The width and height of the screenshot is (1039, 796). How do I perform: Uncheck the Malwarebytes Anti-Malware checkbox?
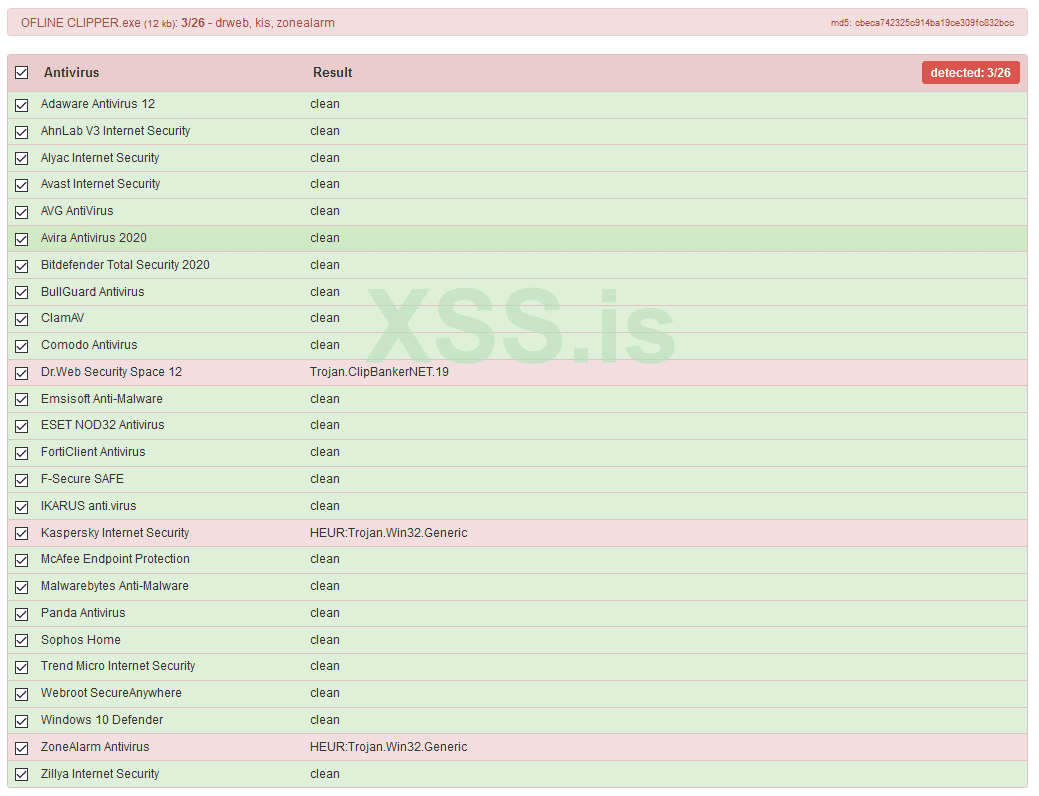pyautogui.click(x=21, y=587)
